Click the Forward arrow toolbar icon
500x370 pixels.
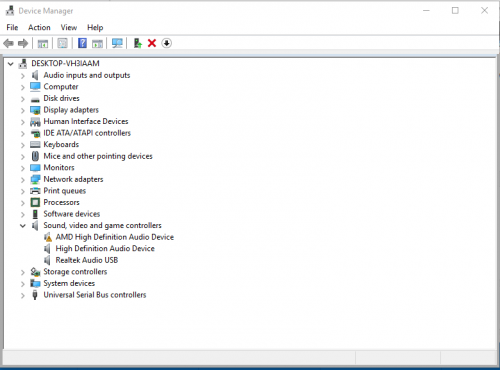coord(23,43)
